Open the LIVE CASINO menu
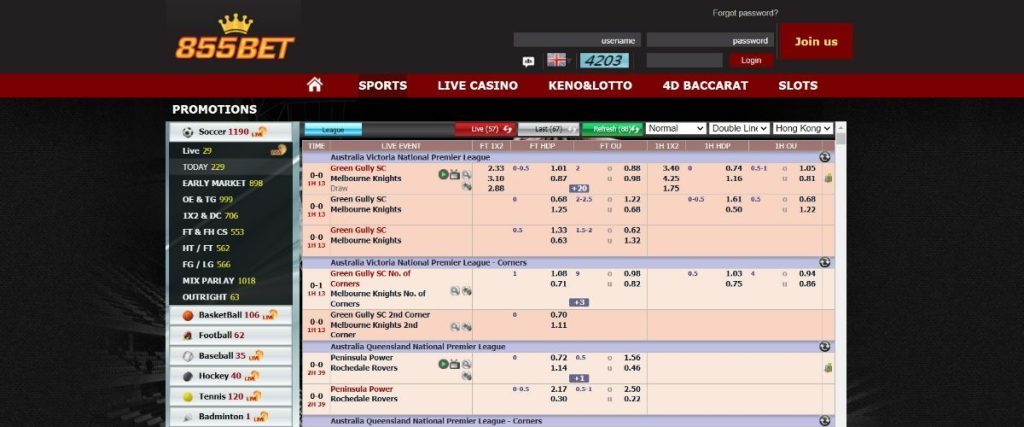The width and height of the screenshot is (1024, 427). point(477,86)
